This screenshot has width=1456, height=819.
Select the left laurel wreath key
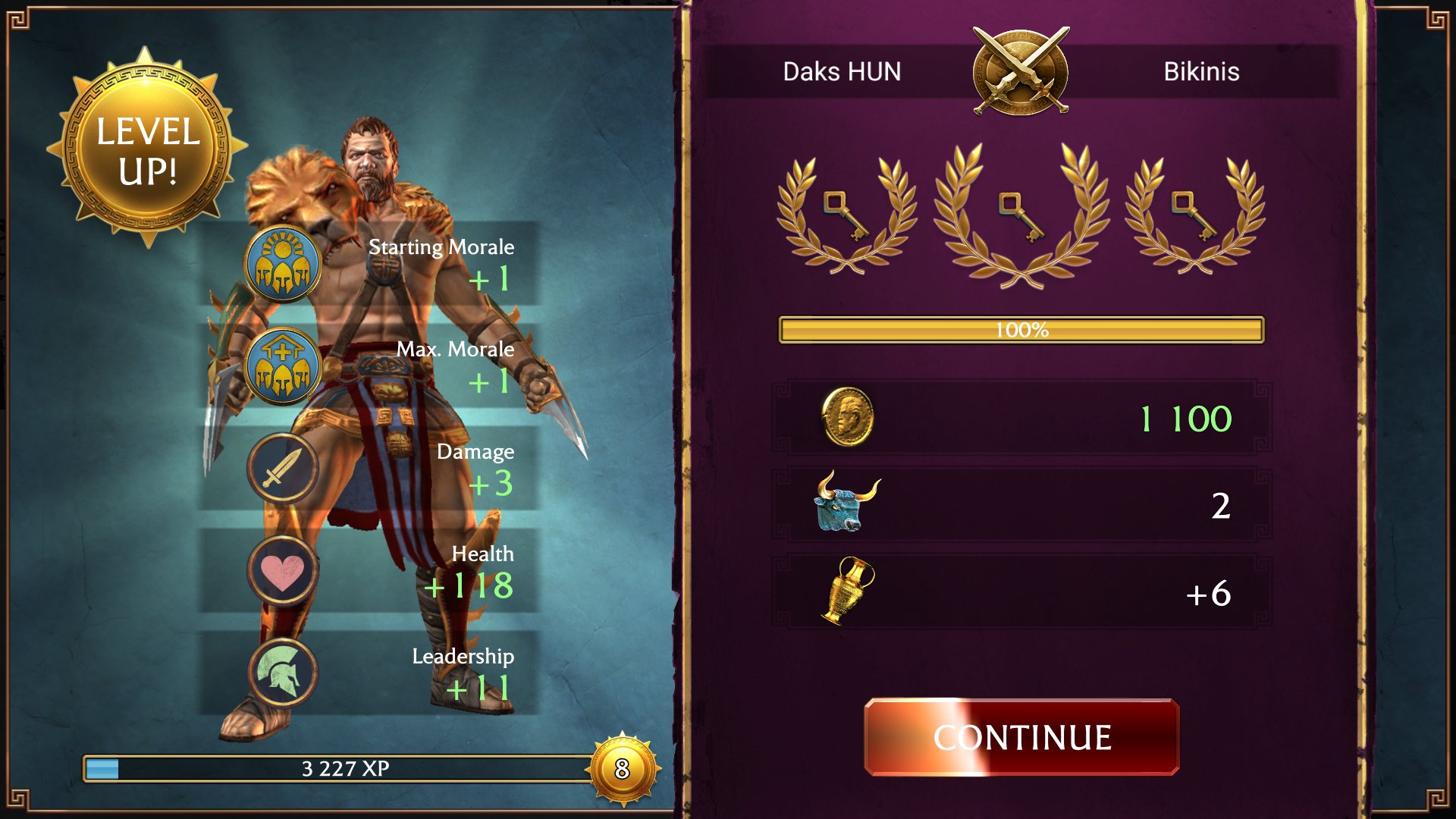point(846,215)
